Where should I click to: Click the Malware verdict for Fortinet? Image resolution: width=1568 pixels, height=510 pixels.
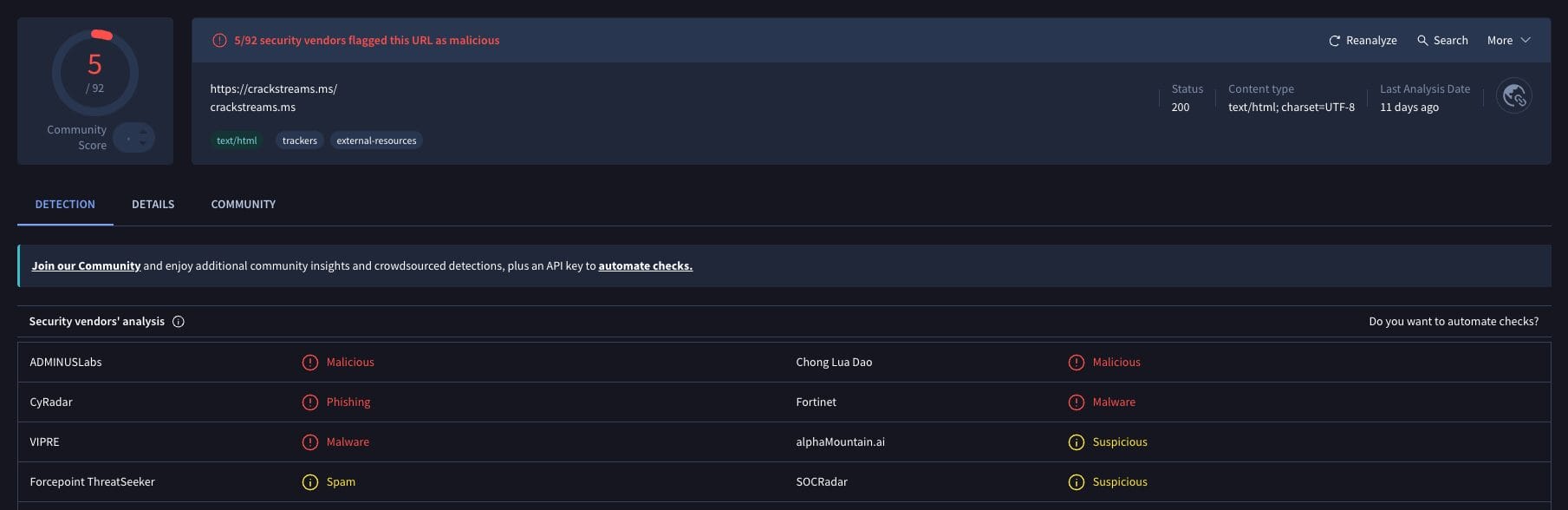pyautogui.click(x=1114, y=402)
